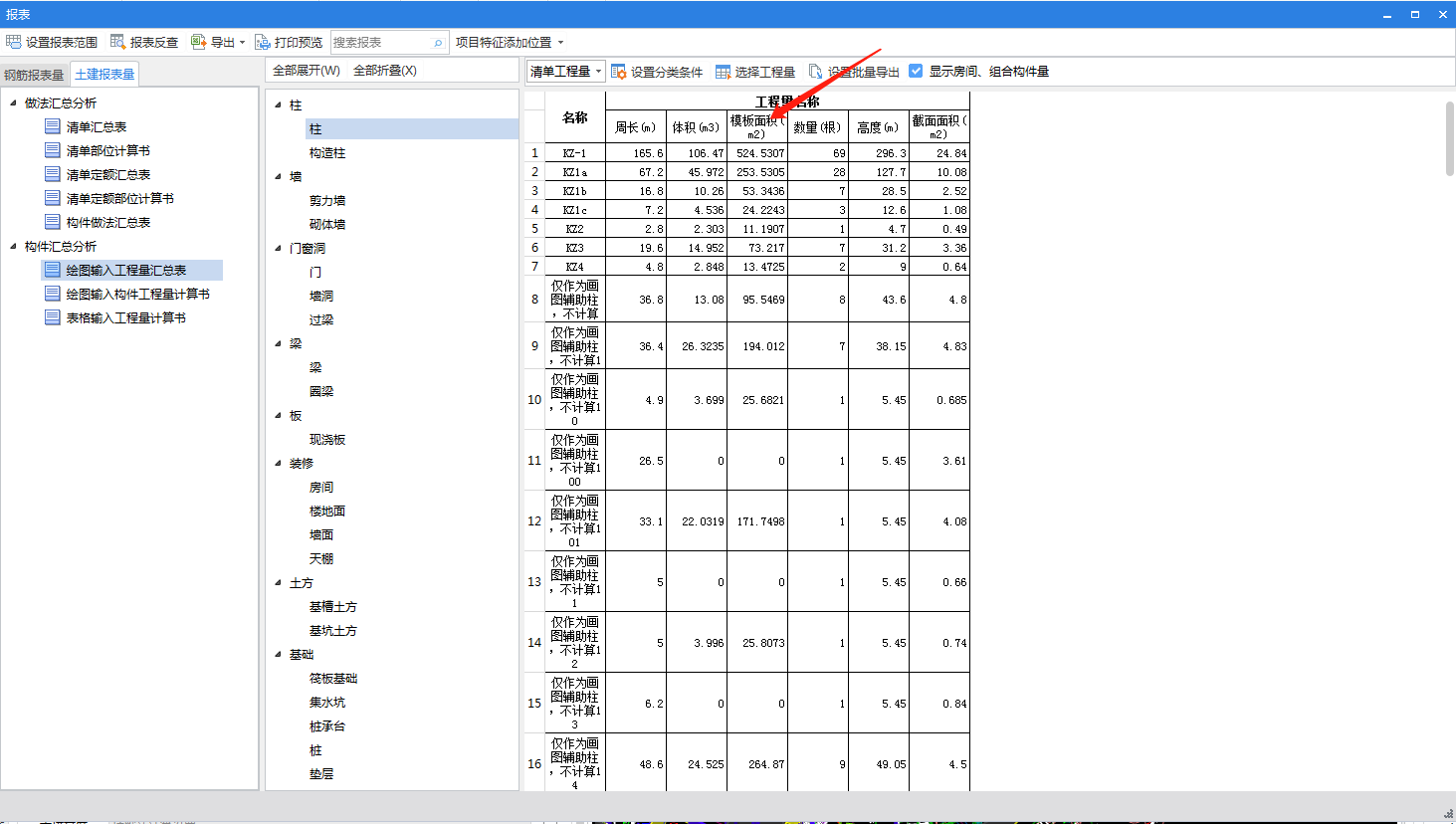Open the 清单工程量 combo box
The width and height of the screenshot is (1456, 824).
click(565, 71)
